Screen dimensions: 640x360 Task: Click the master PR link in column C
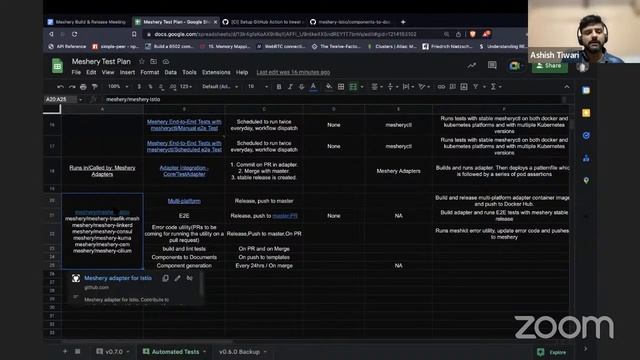pos(285,216)
